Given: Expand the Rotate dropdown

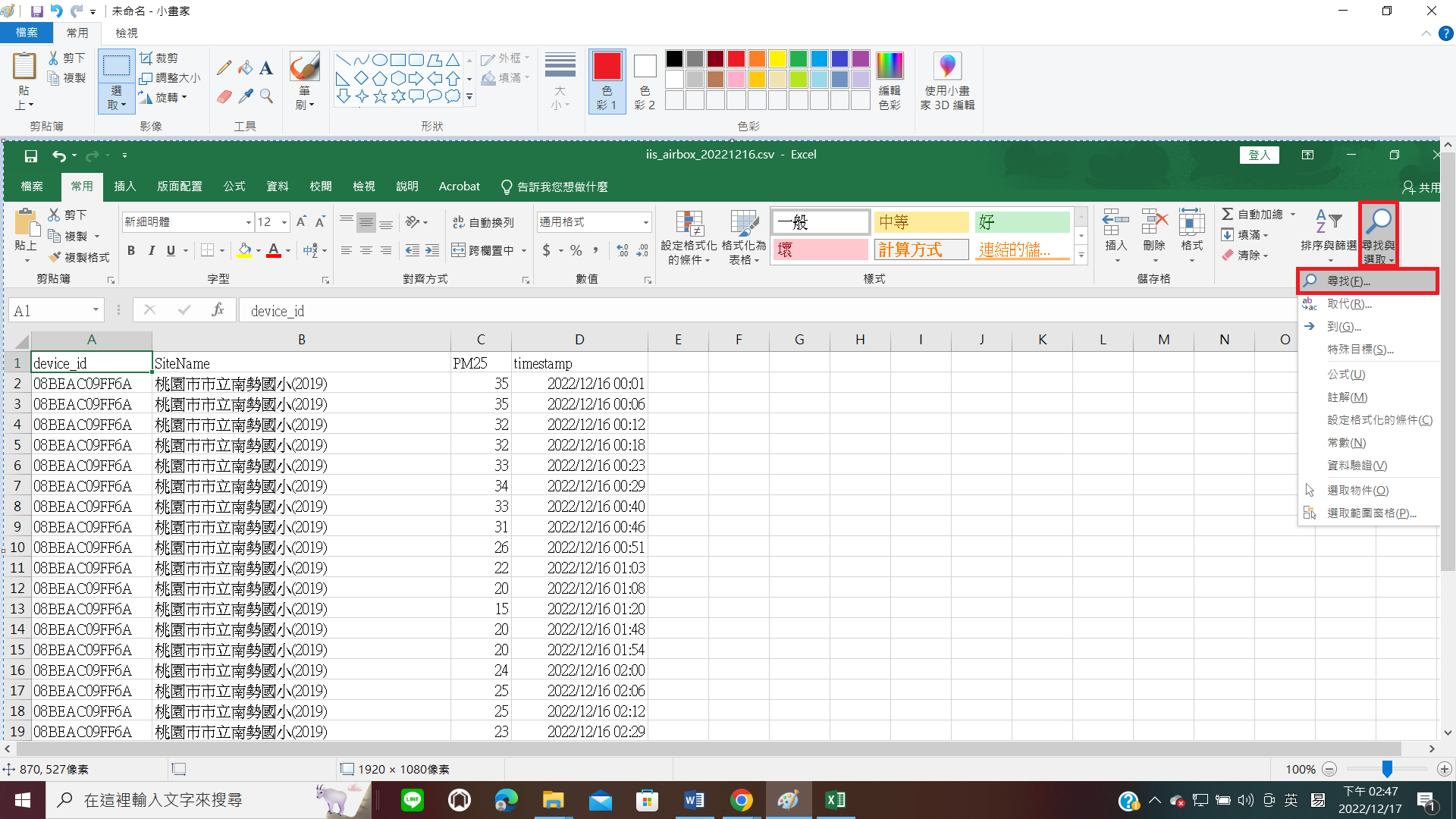Looking at the screenshot, I should point(184,98).
